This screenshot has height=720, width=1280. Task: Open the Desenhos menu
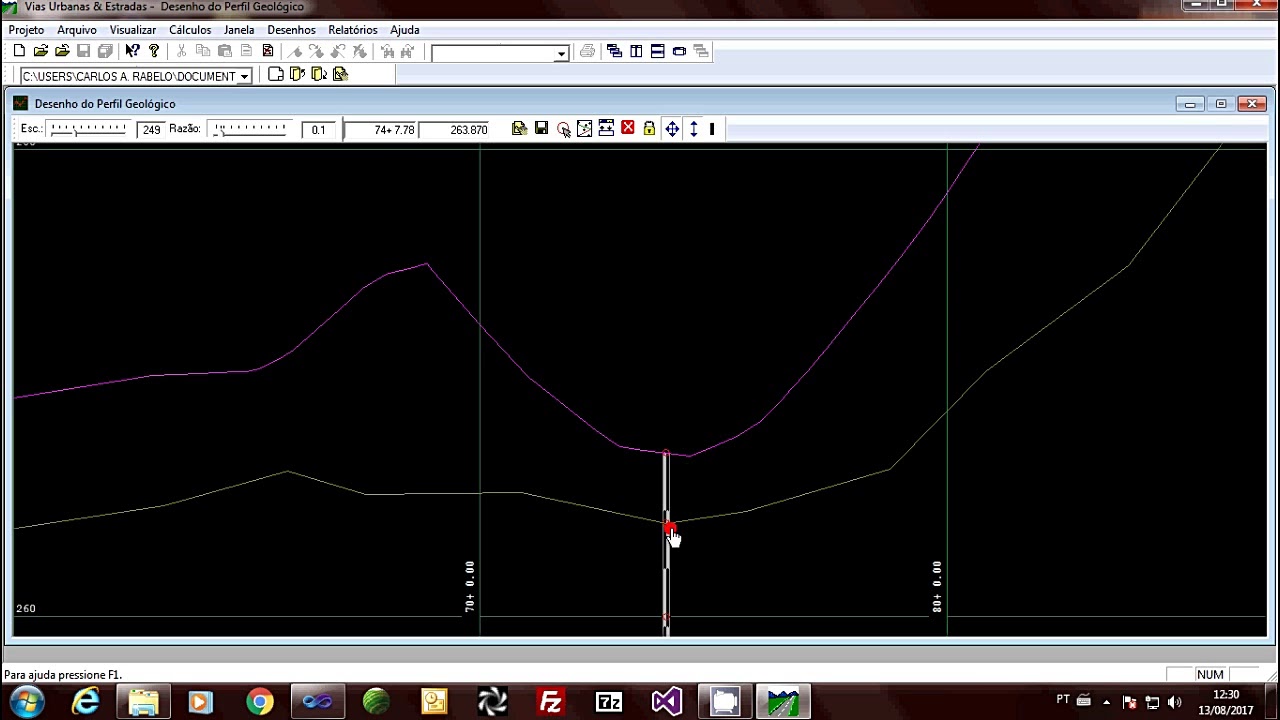point(291,30)
